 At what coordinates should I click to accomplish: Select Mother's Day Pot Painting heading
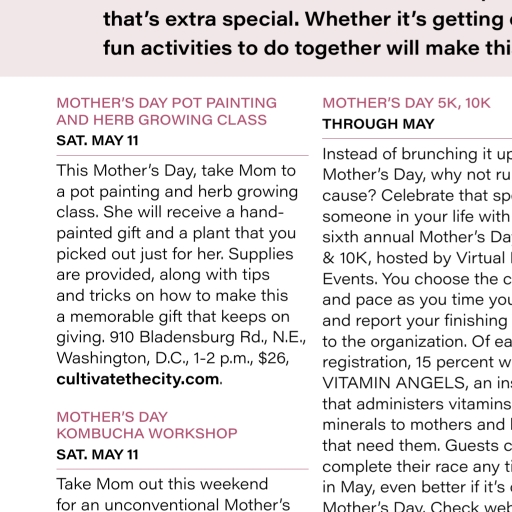coord(167,111)
